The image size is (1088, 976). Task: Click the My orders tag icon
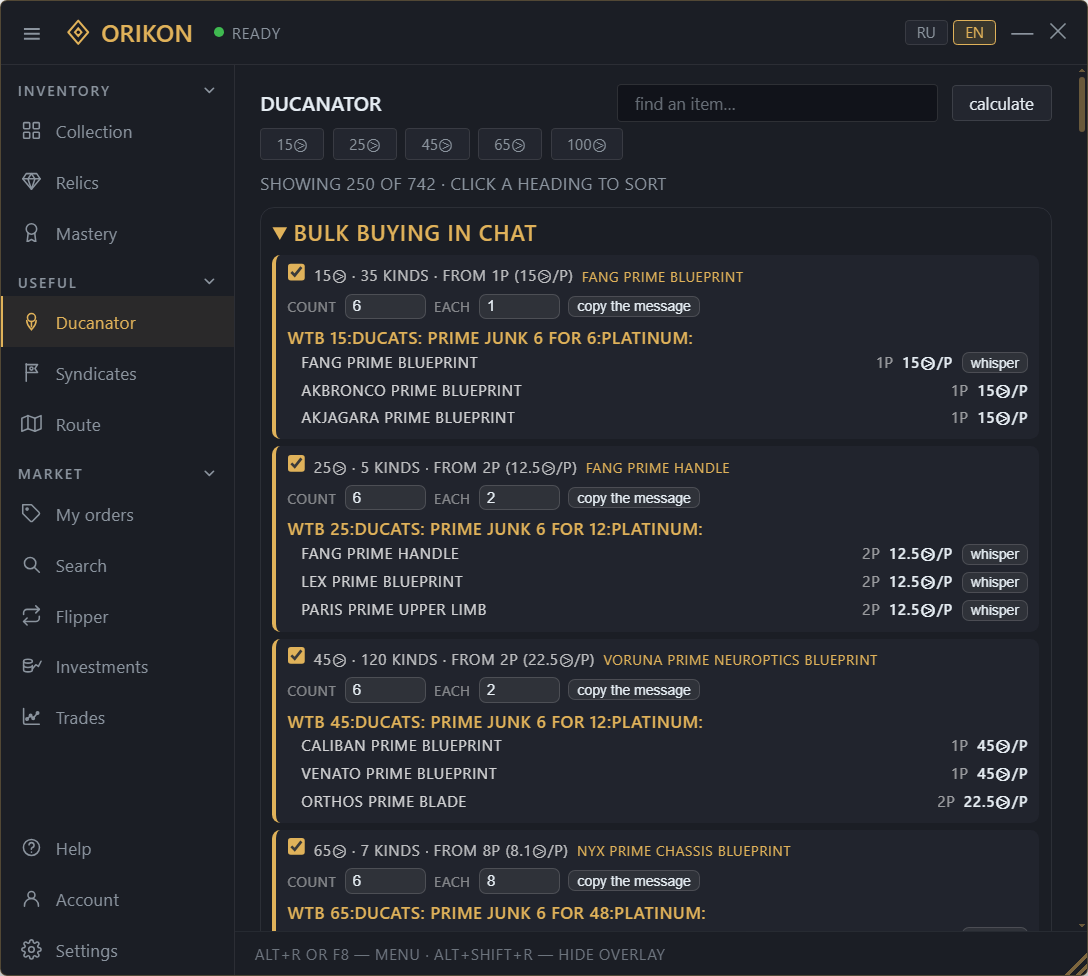(31, 514)
